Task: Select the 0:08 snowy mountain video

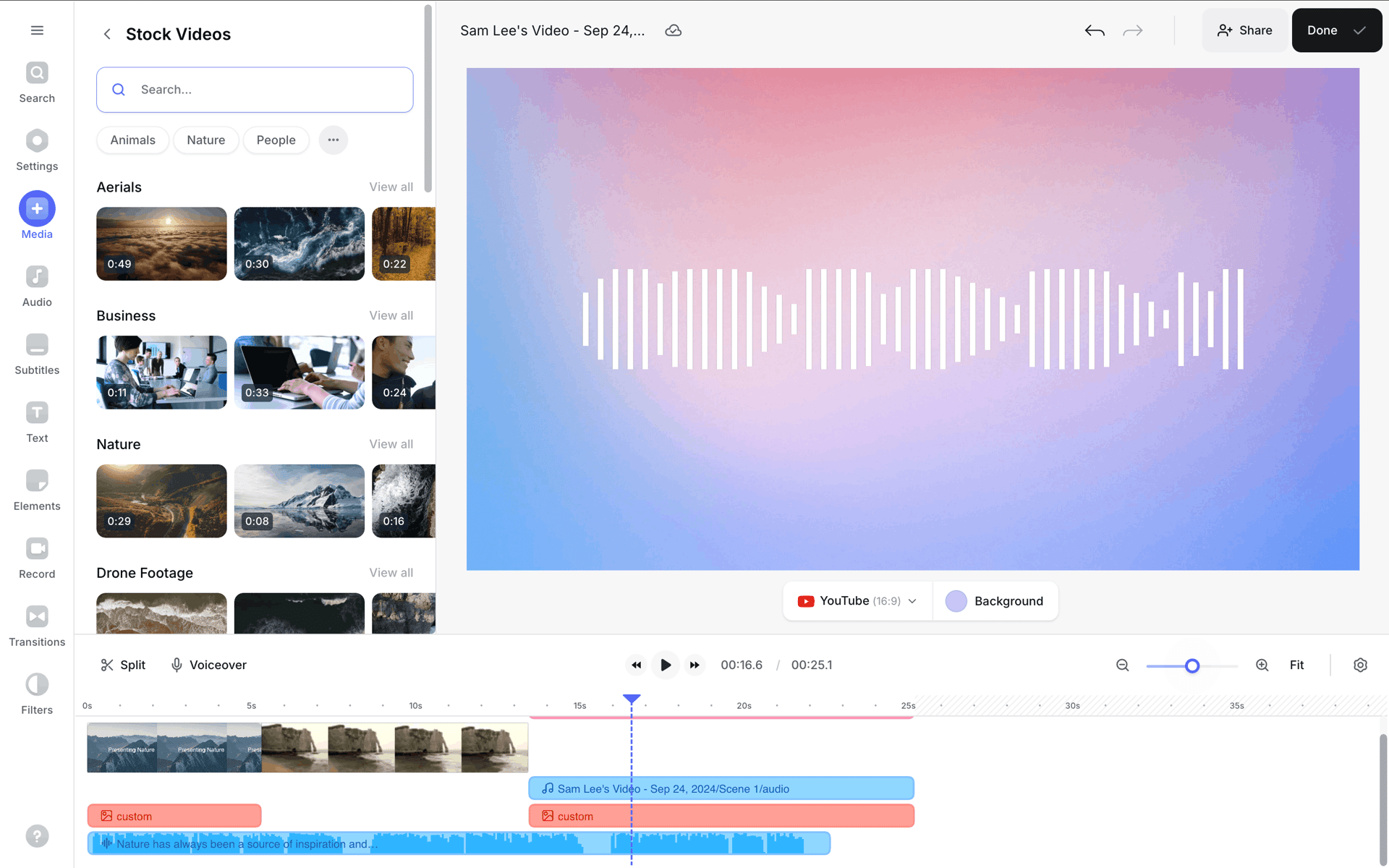Action: coord(300,501)
